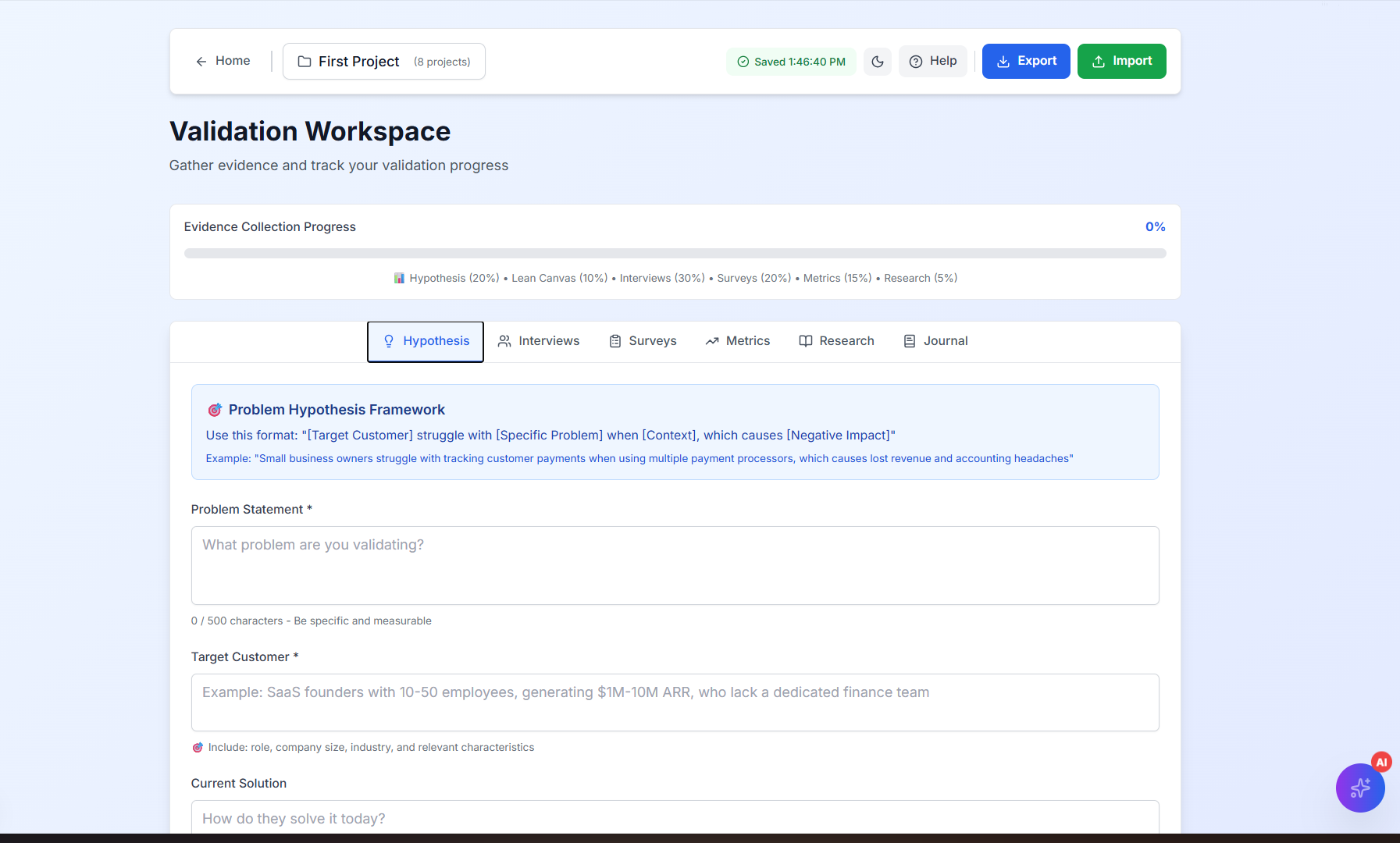Click the AI assistant sparkle button
The image size is (1400, 843).
tap(1359, 788)
